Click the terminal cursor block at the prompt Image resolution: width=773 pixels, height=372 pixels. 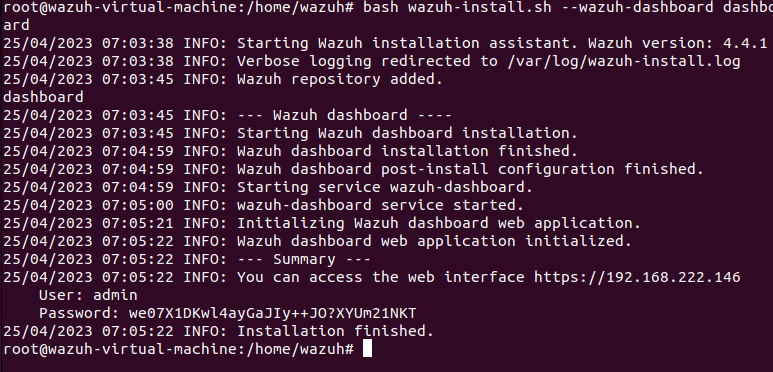click(x=367, y=349)
